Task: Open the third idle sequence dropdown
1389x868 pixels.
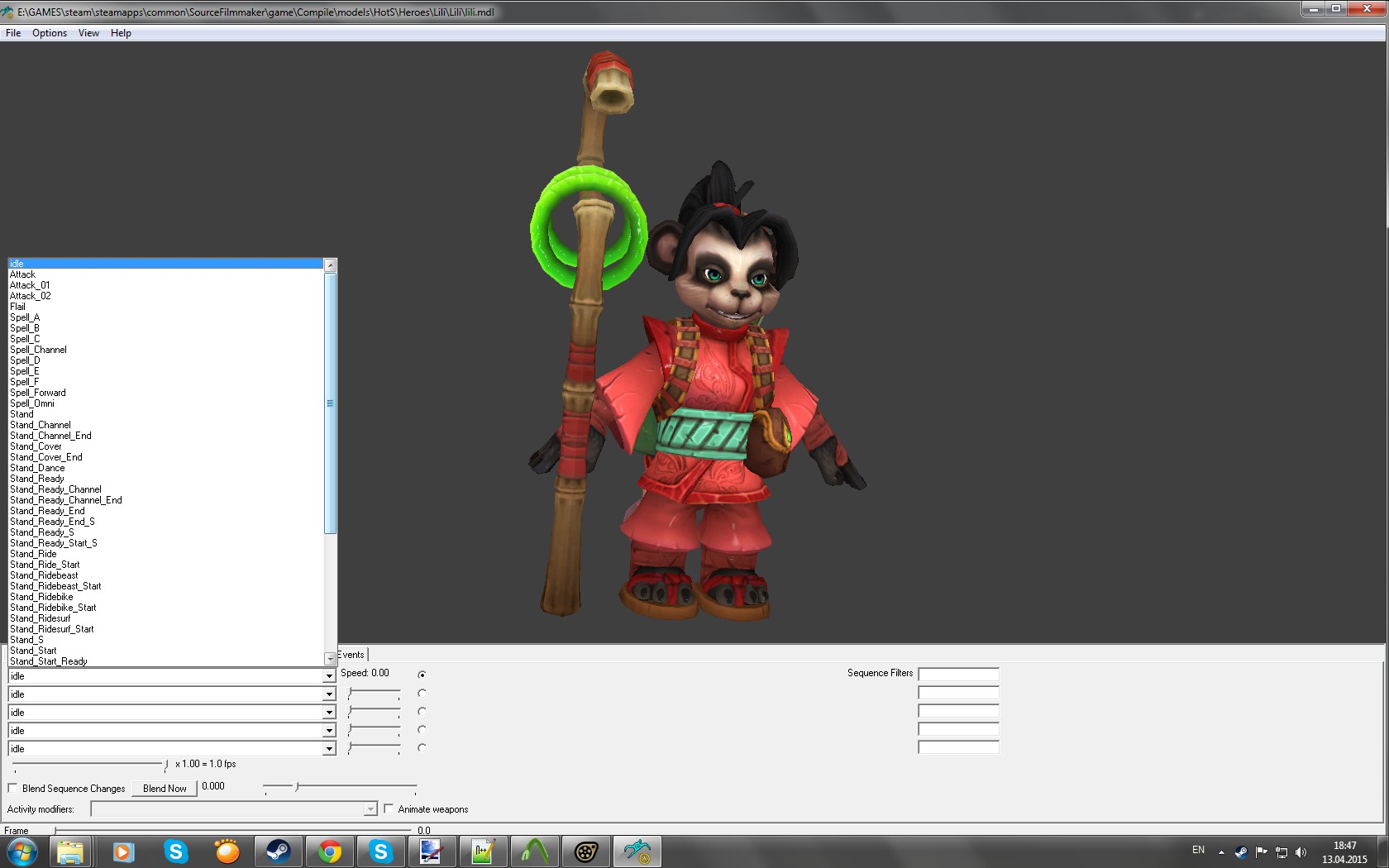Action: click(x=329, y=713)
